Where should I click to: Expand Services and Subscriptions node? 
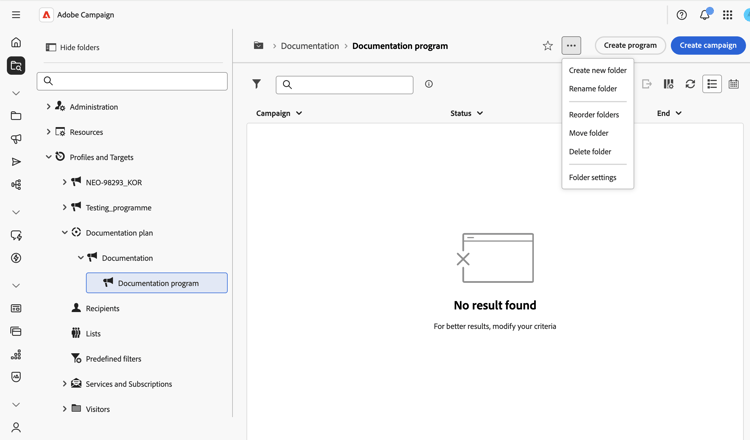65,384
